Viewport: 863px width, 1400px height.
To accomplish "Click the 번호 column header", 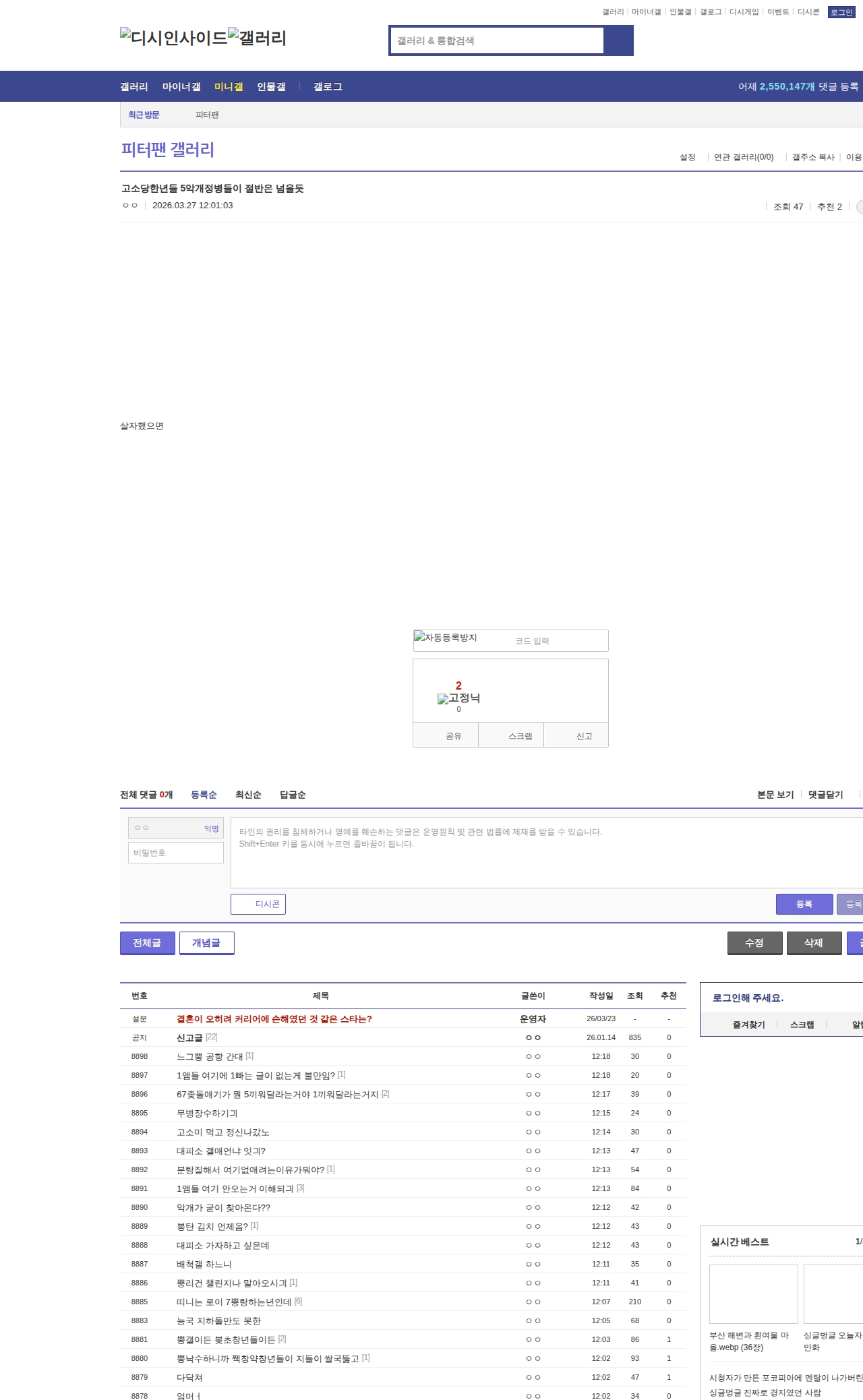I will [140, 996].
